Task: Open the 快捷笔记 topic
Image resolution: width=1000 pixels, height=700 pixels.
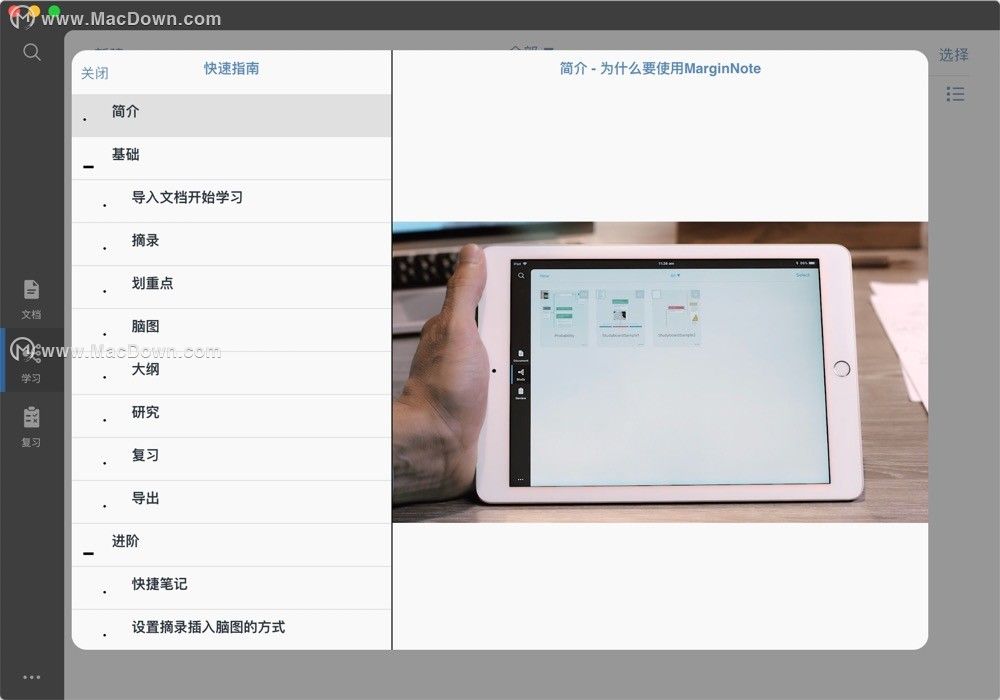Action: click(231, 588)
